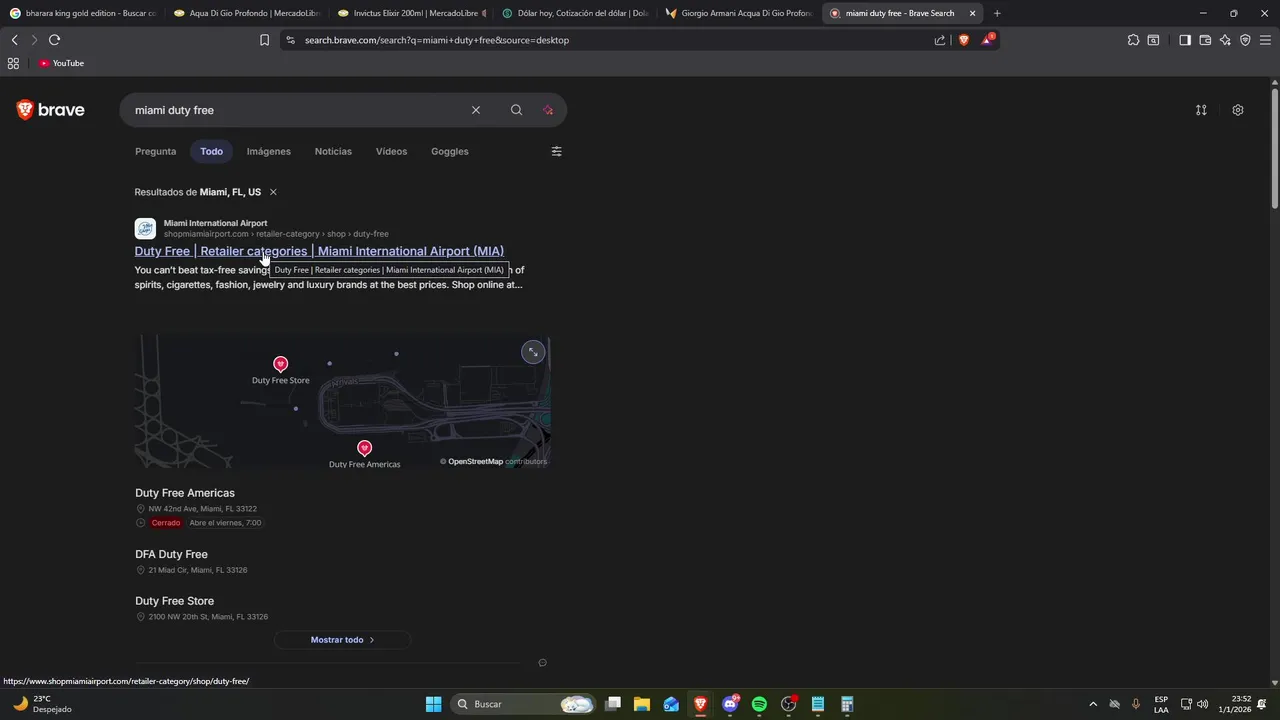
Task: Select the Todo results tab
Action: click(211, 151)
